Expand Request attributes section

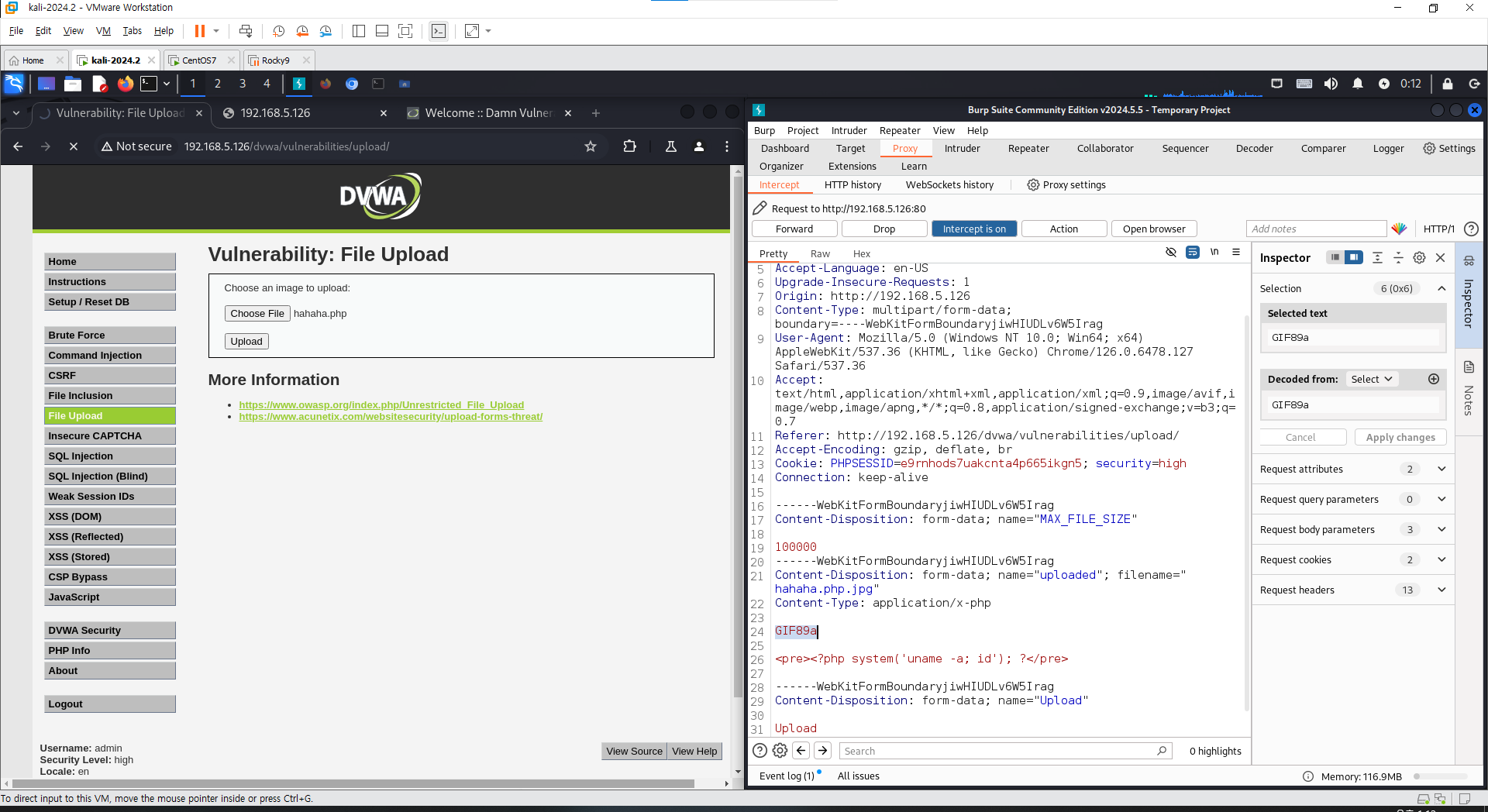pyautogui.click(x=1441, y=469)
